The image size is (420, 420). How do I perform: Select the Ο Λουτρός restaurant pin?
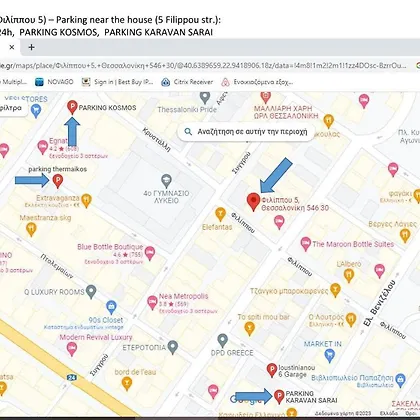click(x=351, y=320)
